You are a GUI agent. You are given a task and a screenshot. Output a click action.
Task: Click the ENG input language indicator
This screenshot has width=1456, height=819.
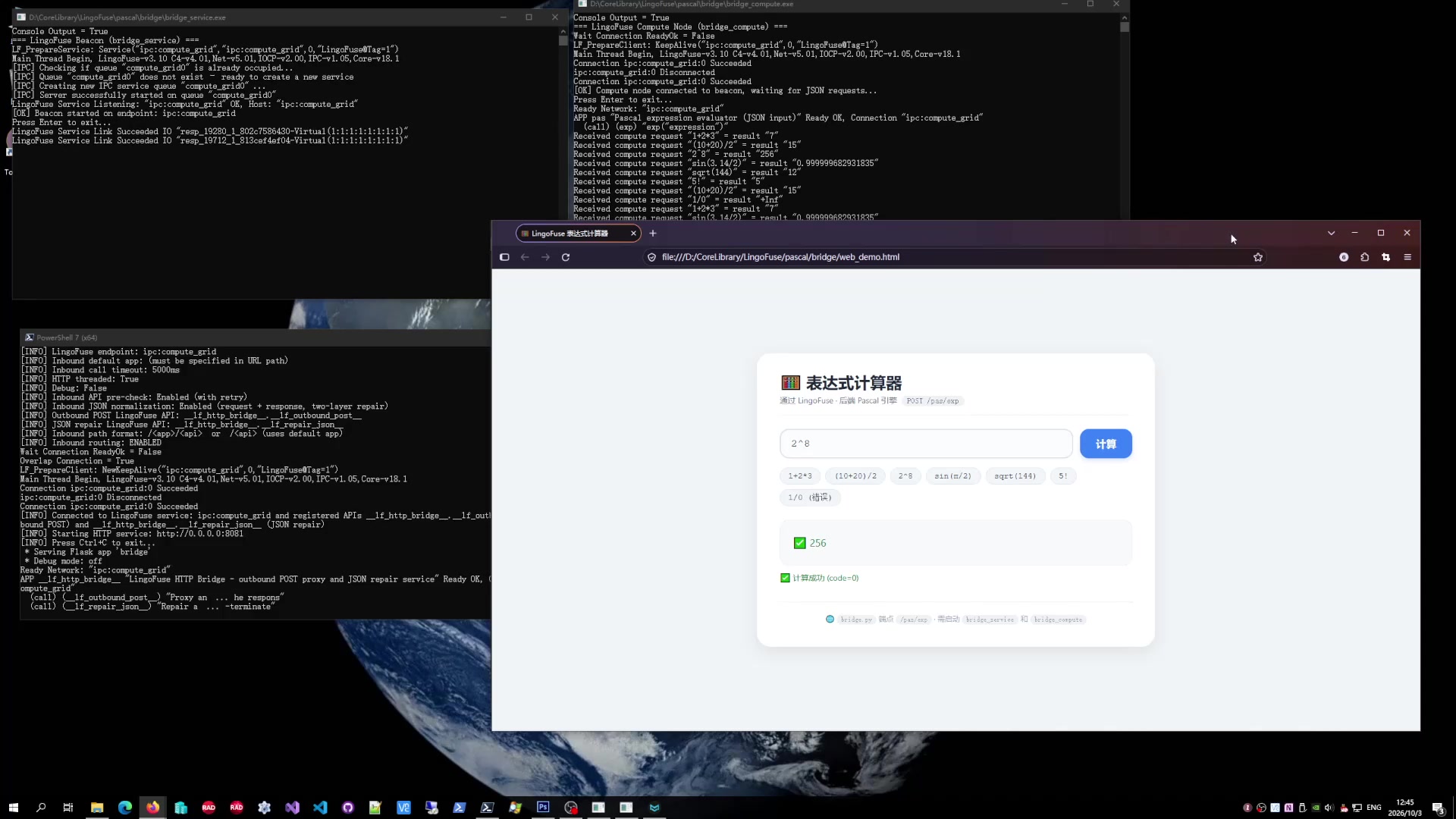pos(1374,808)
